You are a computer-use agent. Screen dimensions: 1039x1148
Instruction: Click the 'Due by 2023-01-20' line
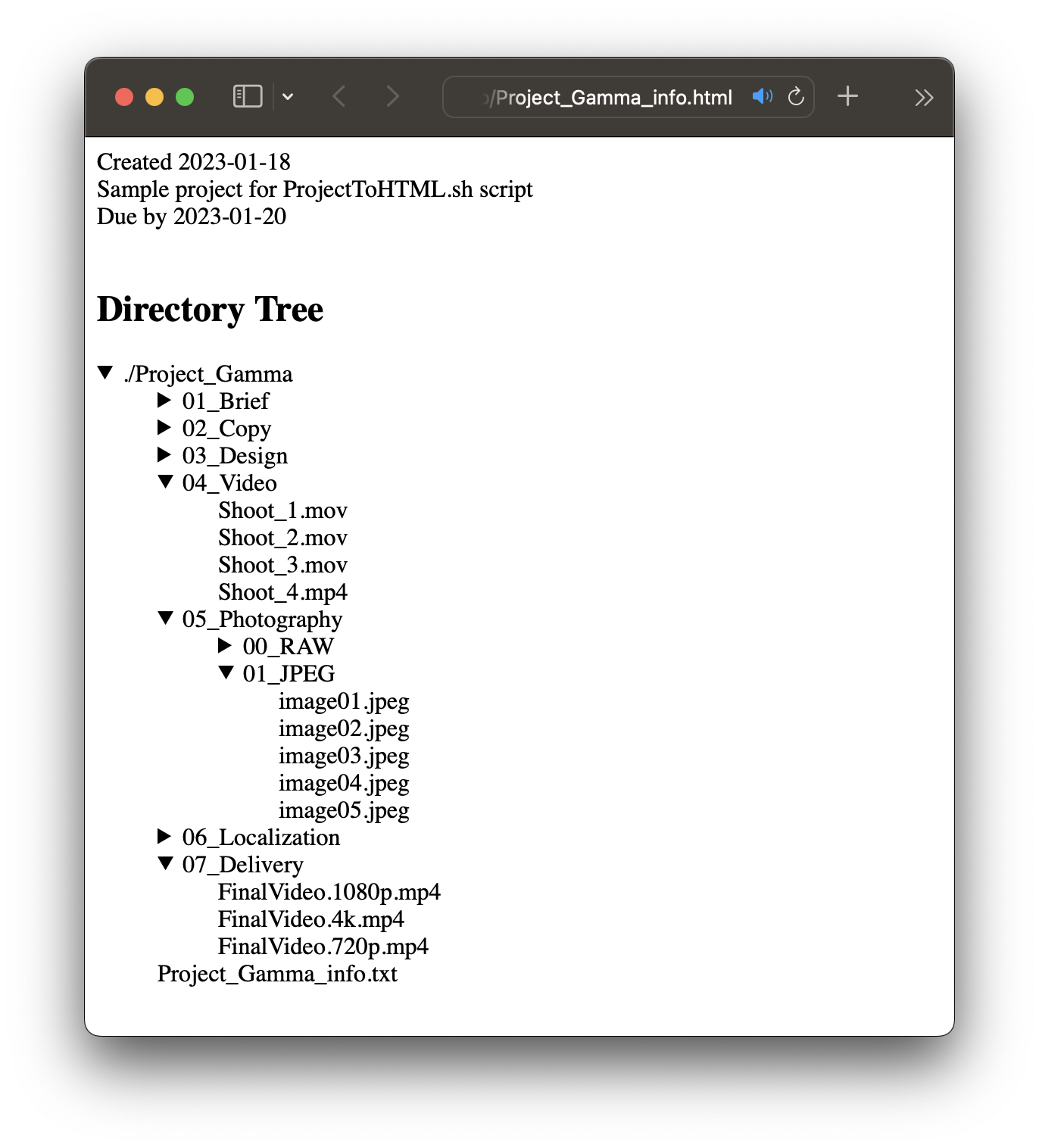tap(192, 217)
